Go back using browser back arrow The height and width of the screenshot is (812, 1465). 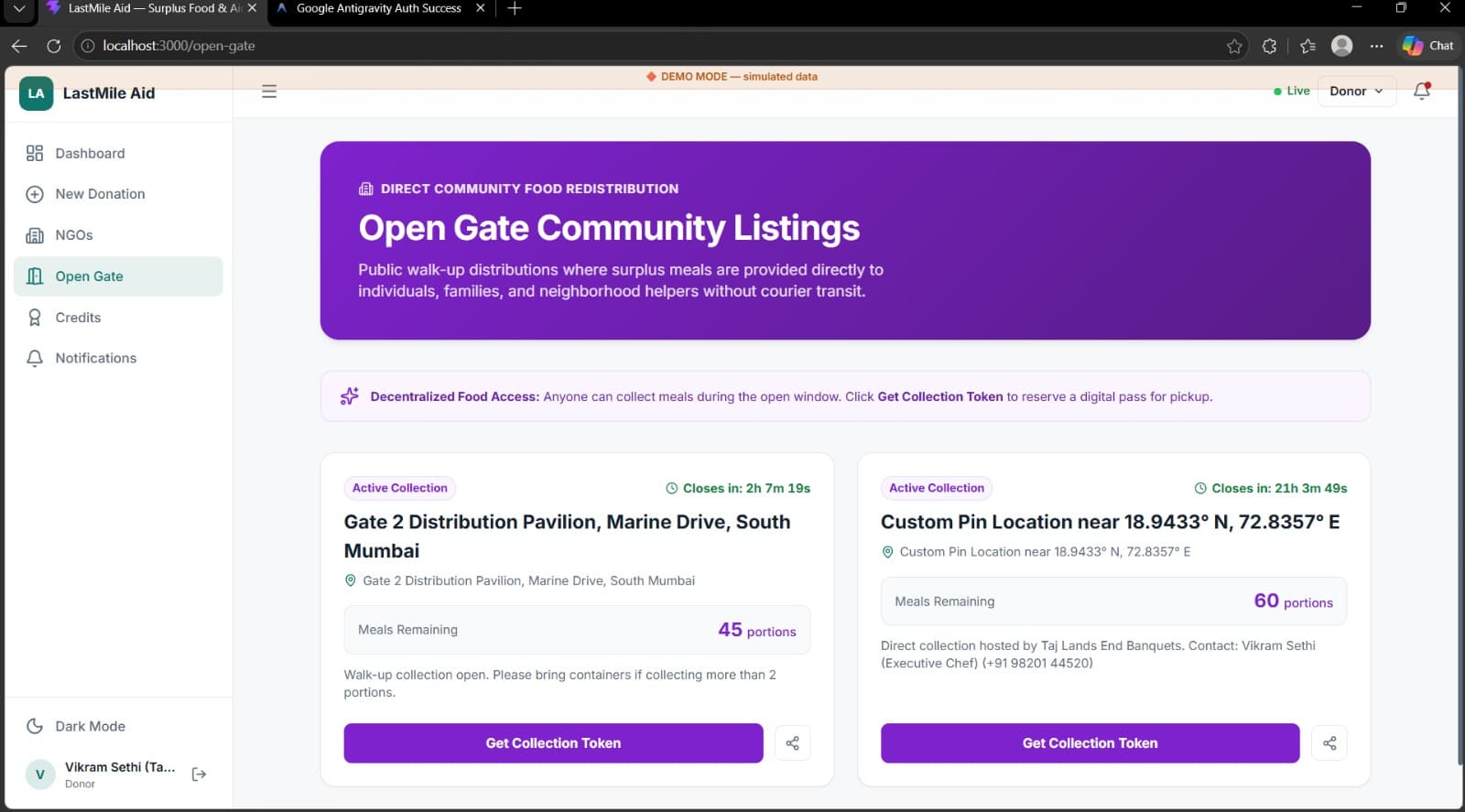[19, 46]
